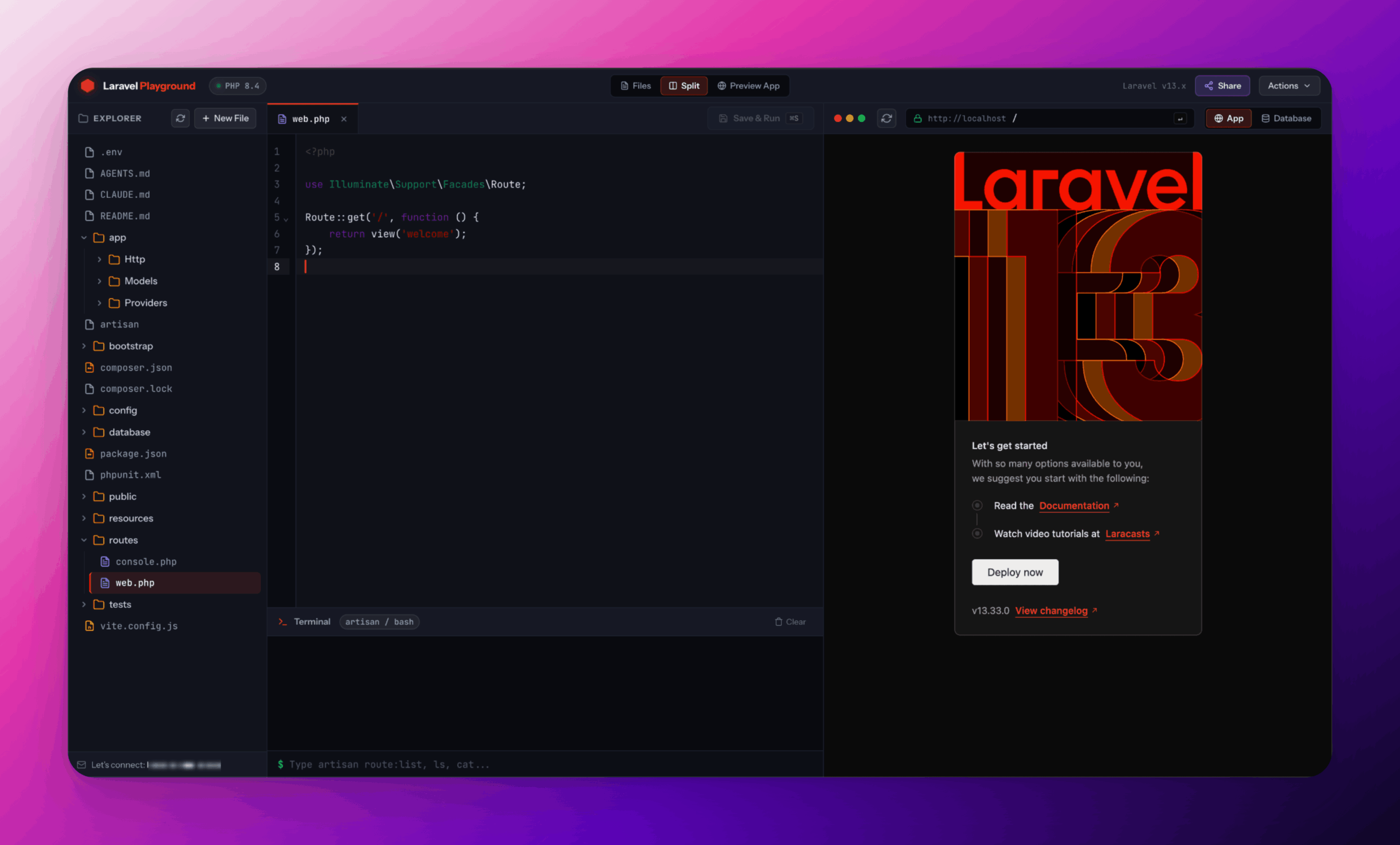
Task: Click the red traffic light dot
Action: 837,118
